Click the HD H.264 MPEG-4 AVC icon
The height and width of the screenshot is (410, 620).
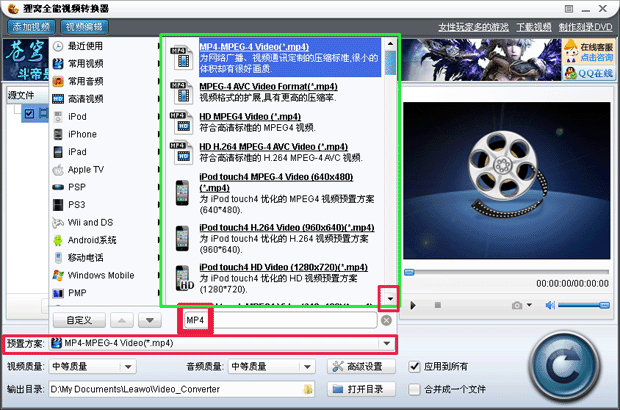pos(181,153)
